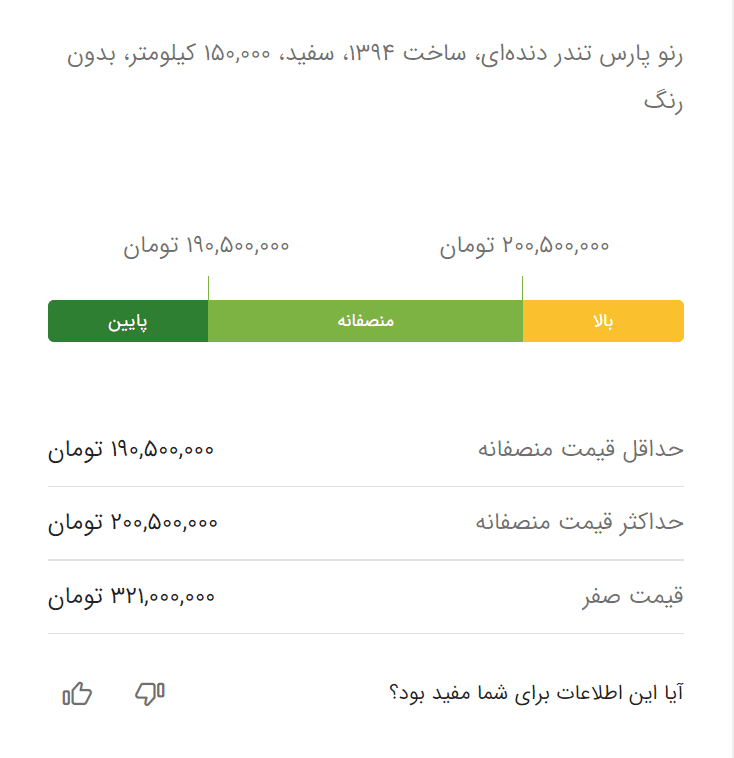Click the پایین text label in the bar
Screen dimensions: 734x758
pos(128,322)
